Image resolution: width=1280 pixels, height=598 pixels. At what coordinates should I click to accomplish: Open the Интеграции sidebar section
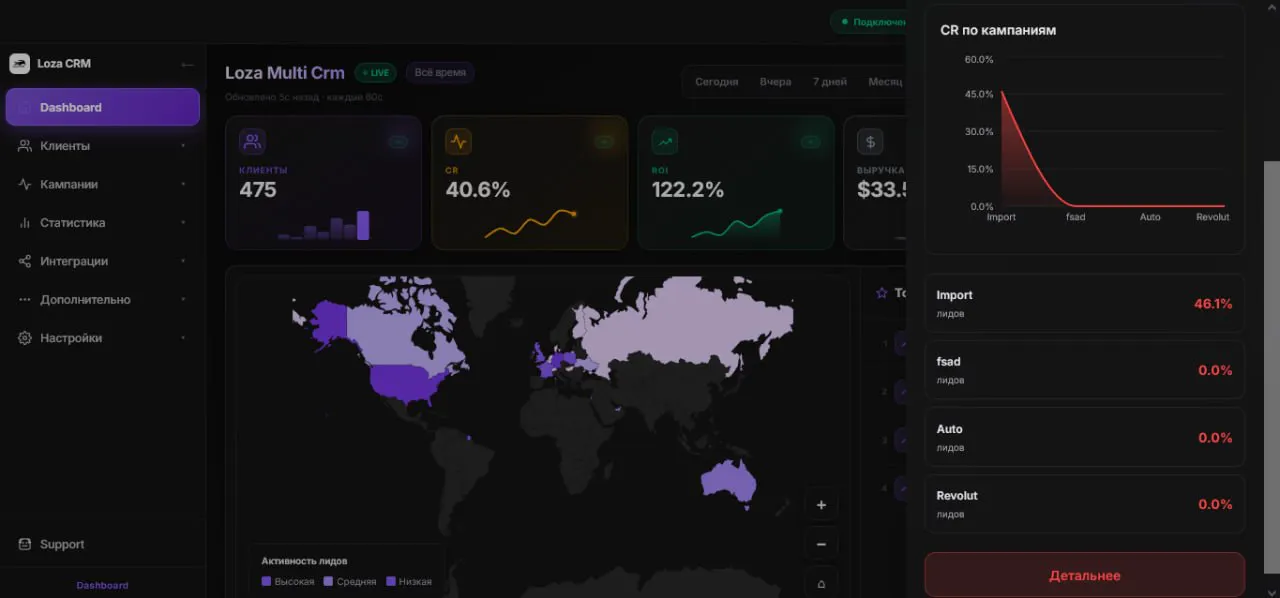click(103, 261)
